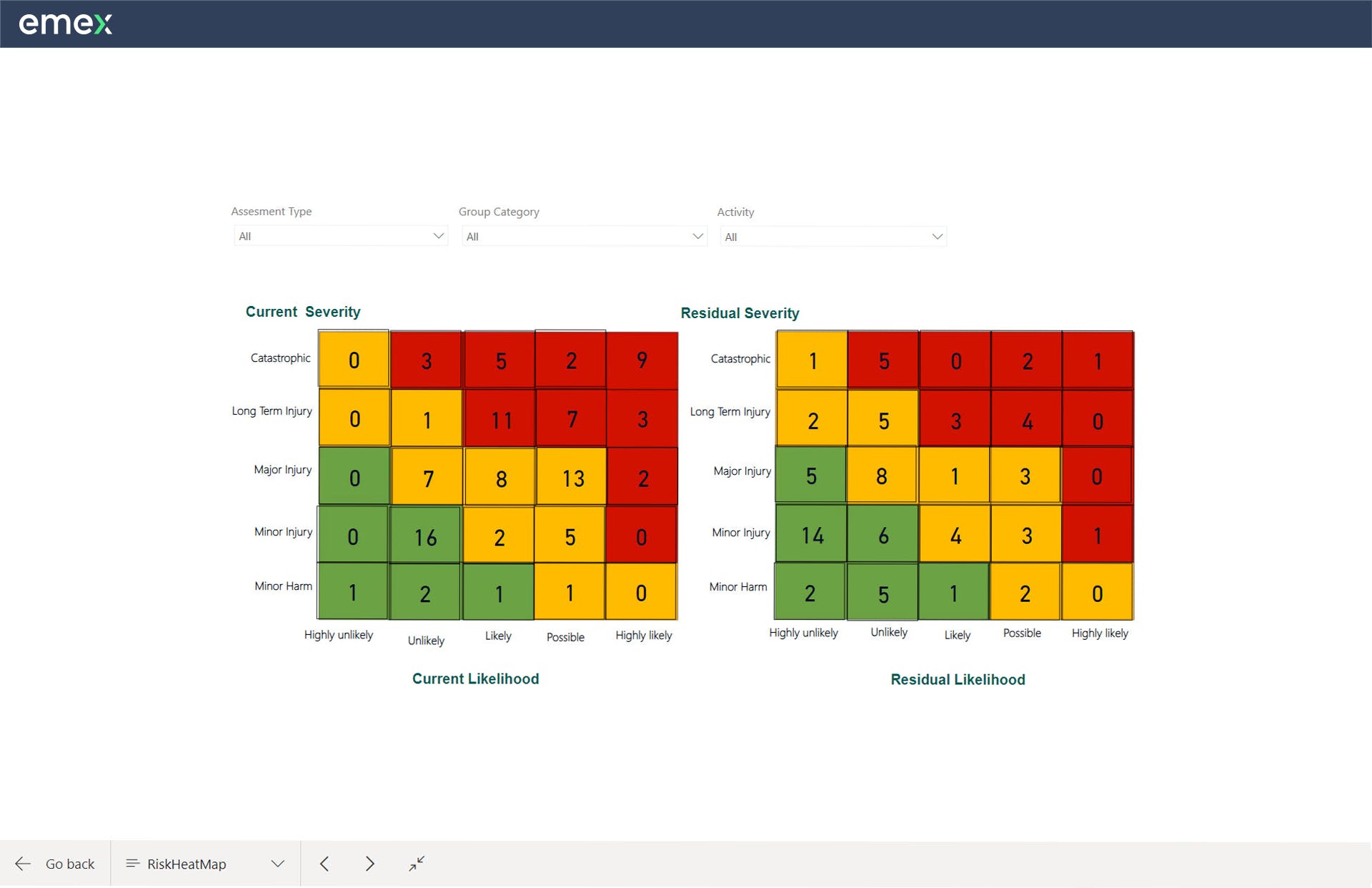Click the RiskHeatMap page list icon
This screenshot has width=1372, height=888.
[x=132, y=864]
